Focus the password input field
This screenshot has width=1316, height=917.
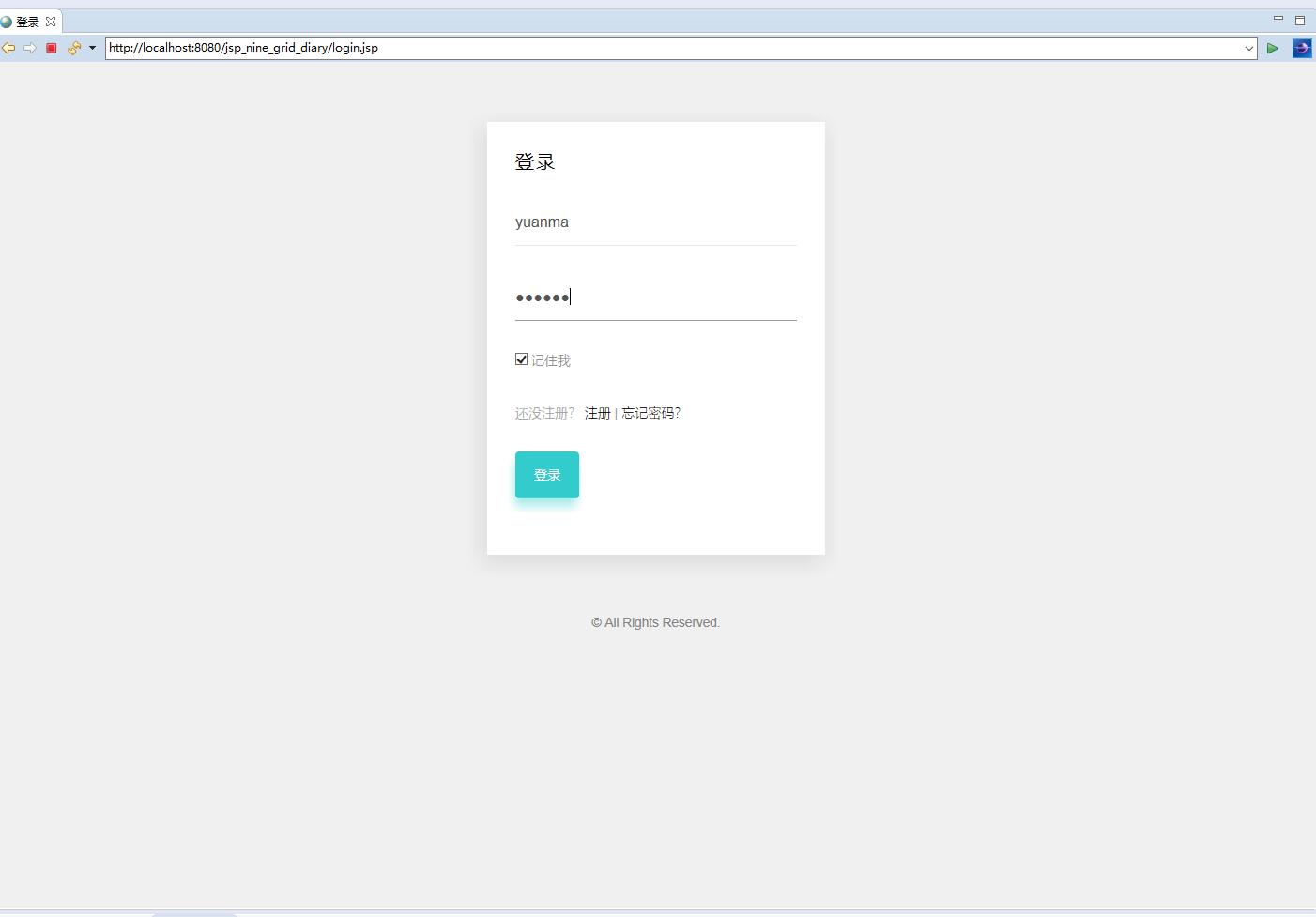pos(655,298)
